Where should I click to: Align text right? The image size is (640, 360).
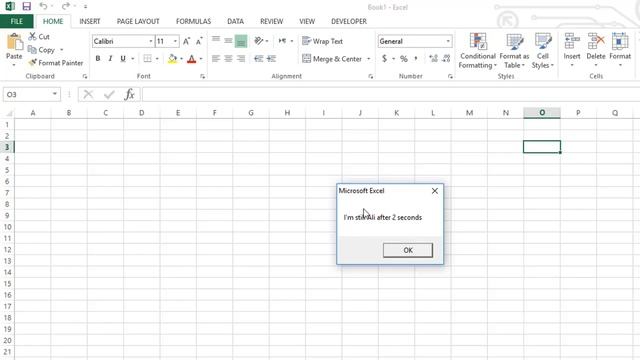point(241,59)
